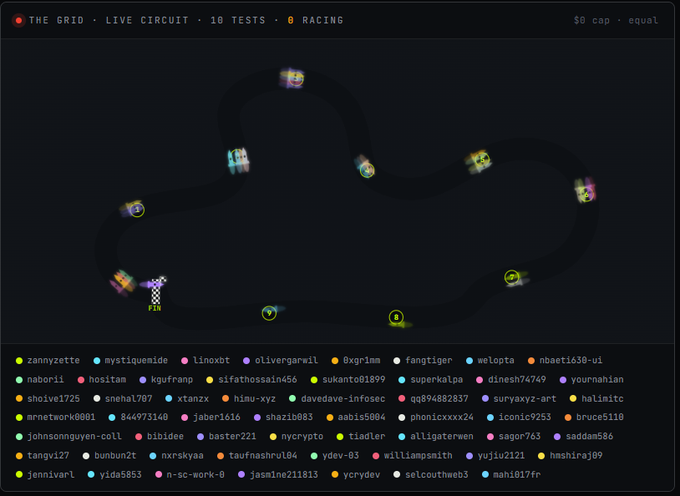Click the red live indicator dot

[x=19, y=20]
